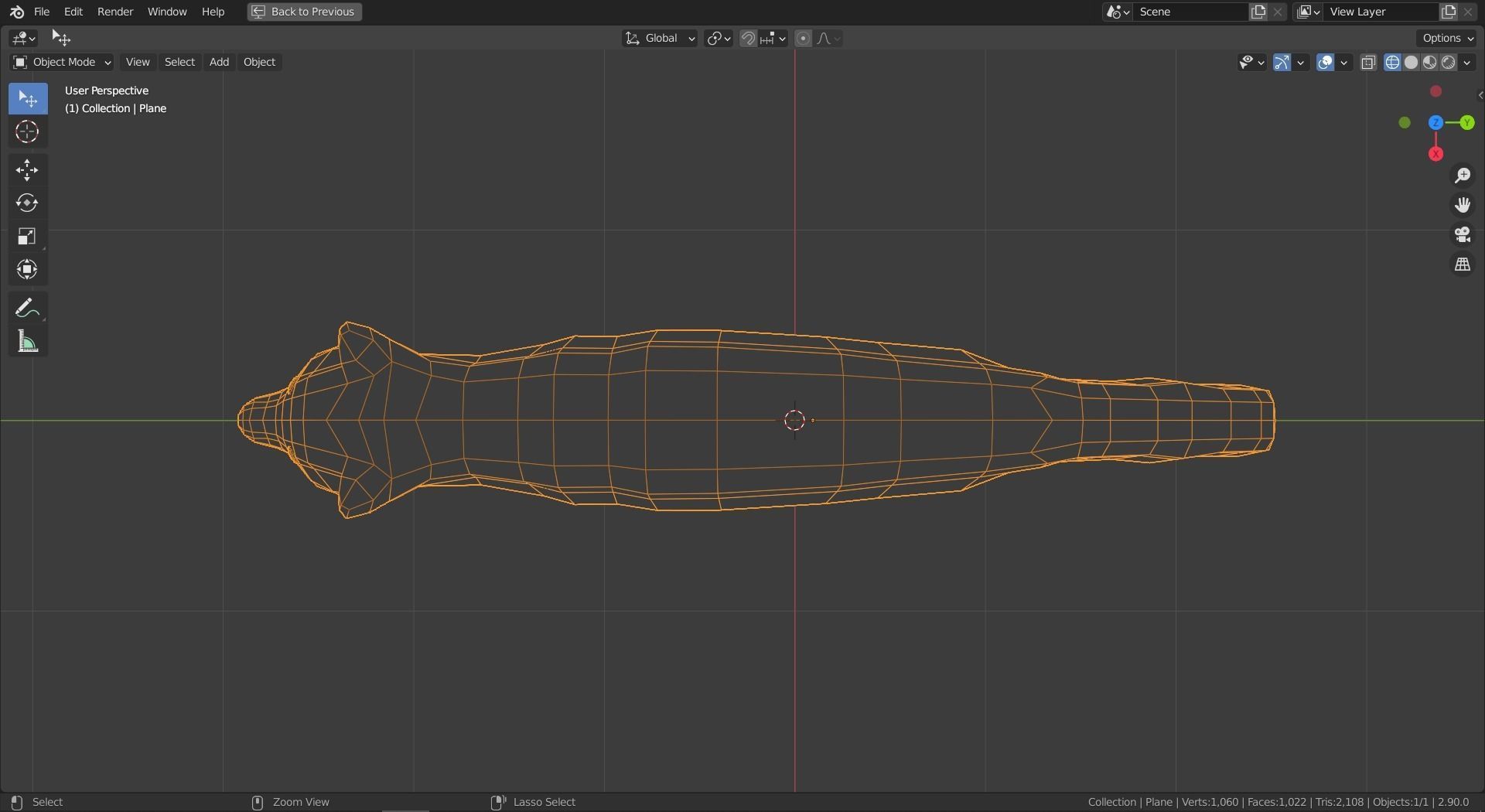Click the View Layer name field
Image resolution: width=1485 pixels, height=812 pixels.
1381,12
